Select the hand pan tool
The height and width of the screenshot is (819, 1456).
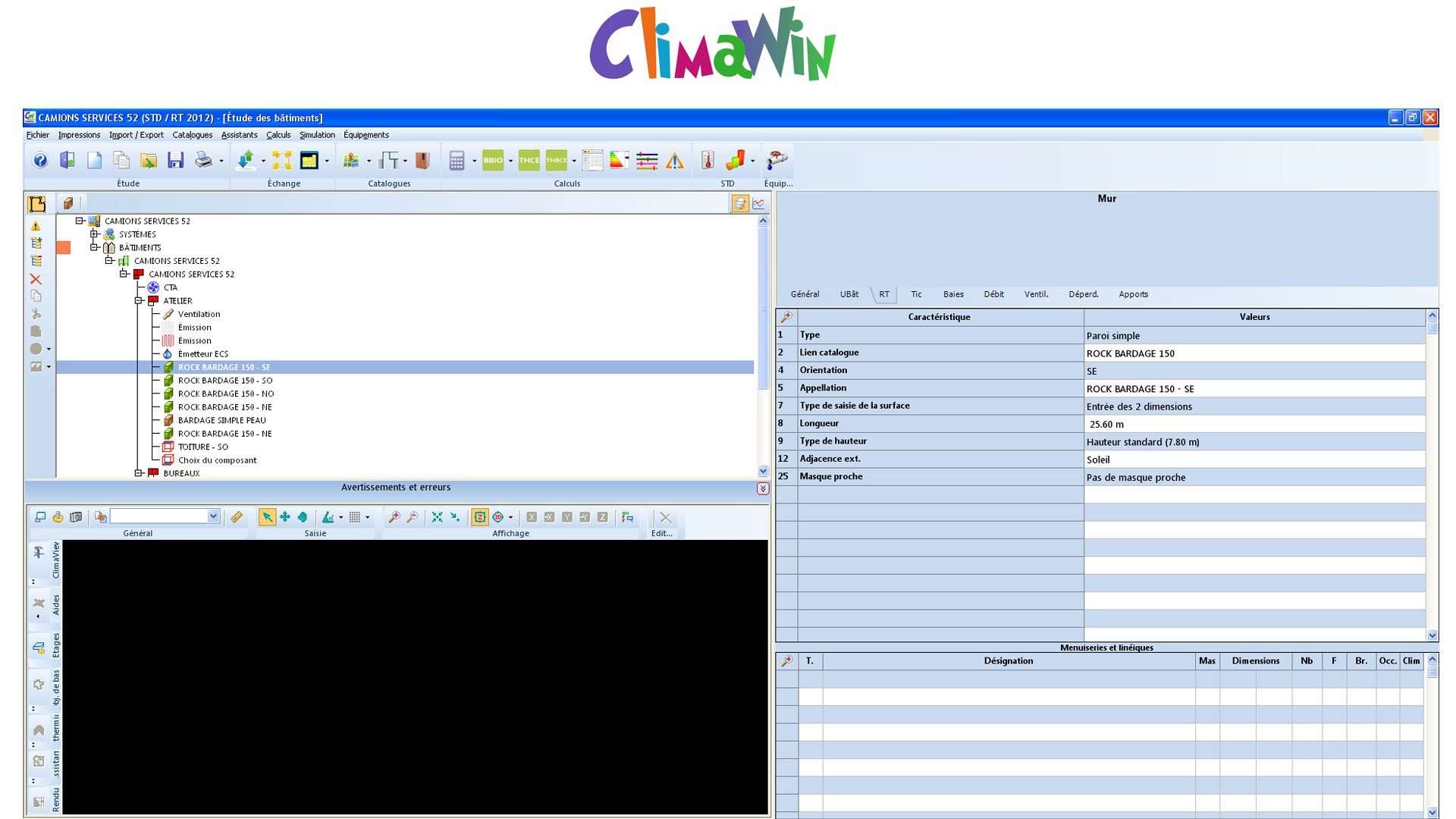pos(303,517)
